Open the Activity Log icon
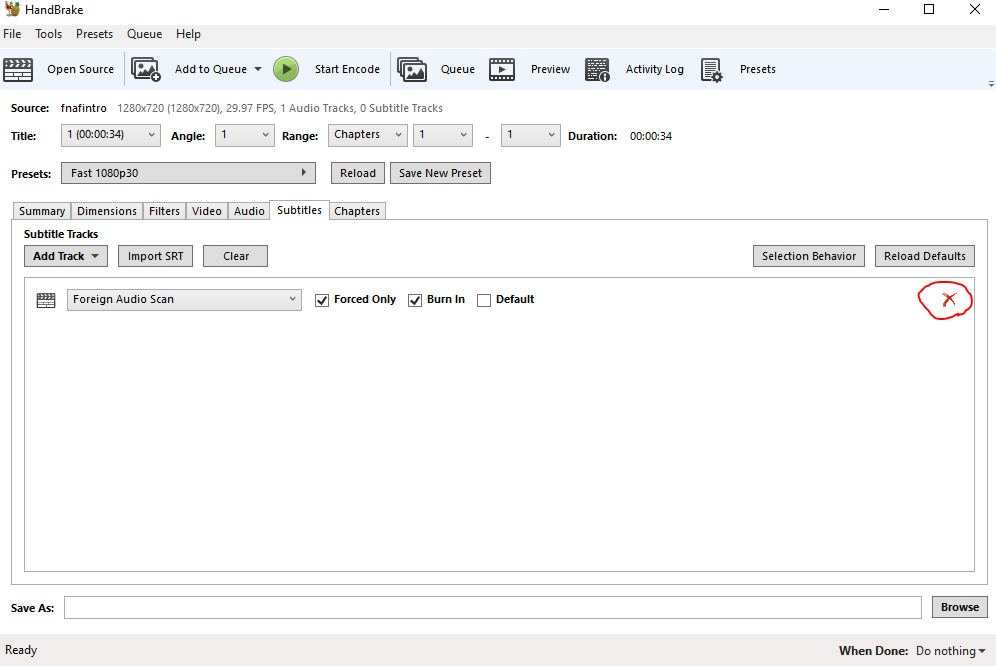Viewport: 996px width, 666px height. pyautogui.click(x=597, y=70)
